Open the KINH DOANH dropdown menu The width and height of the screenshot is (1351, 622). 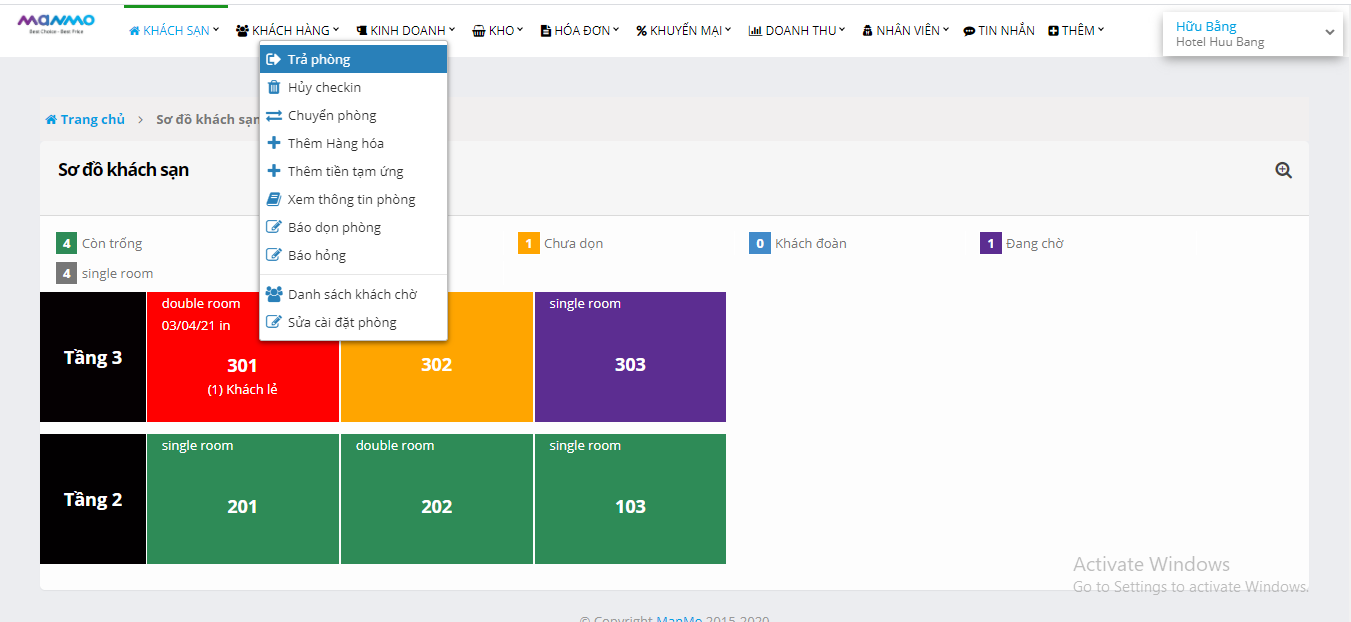(x=406, y=31)
